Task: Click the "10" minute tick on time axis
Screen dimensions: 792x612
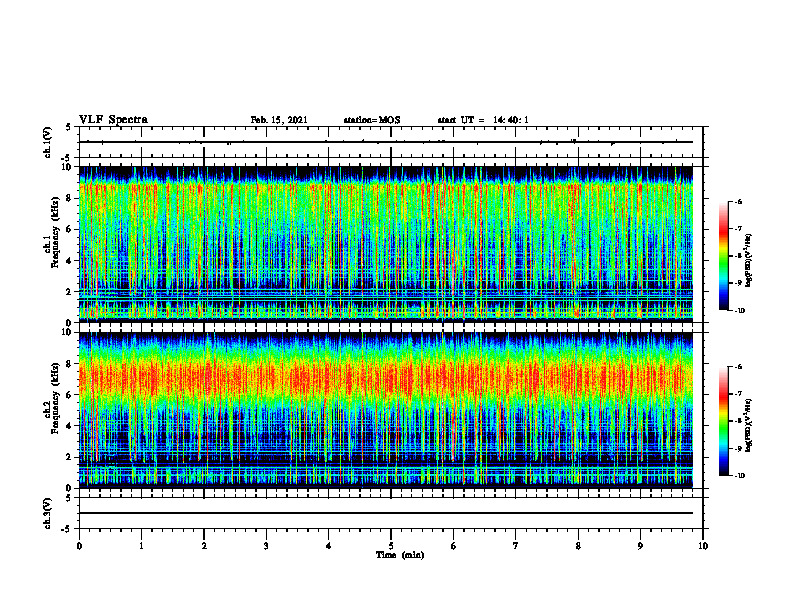Action: coord(703,546)
